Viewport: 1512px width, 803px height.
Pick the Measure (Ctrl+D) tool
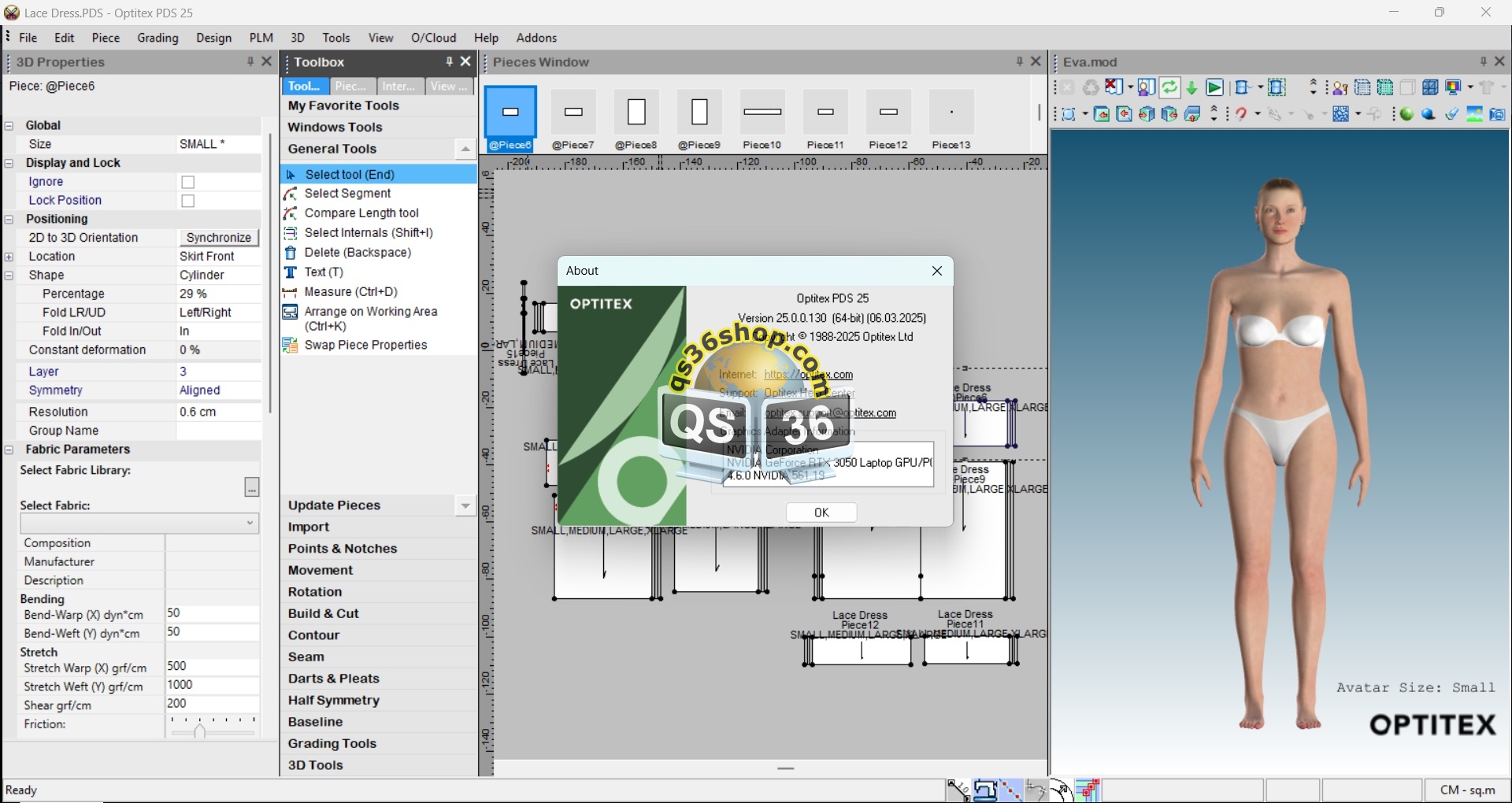[379, 292]
